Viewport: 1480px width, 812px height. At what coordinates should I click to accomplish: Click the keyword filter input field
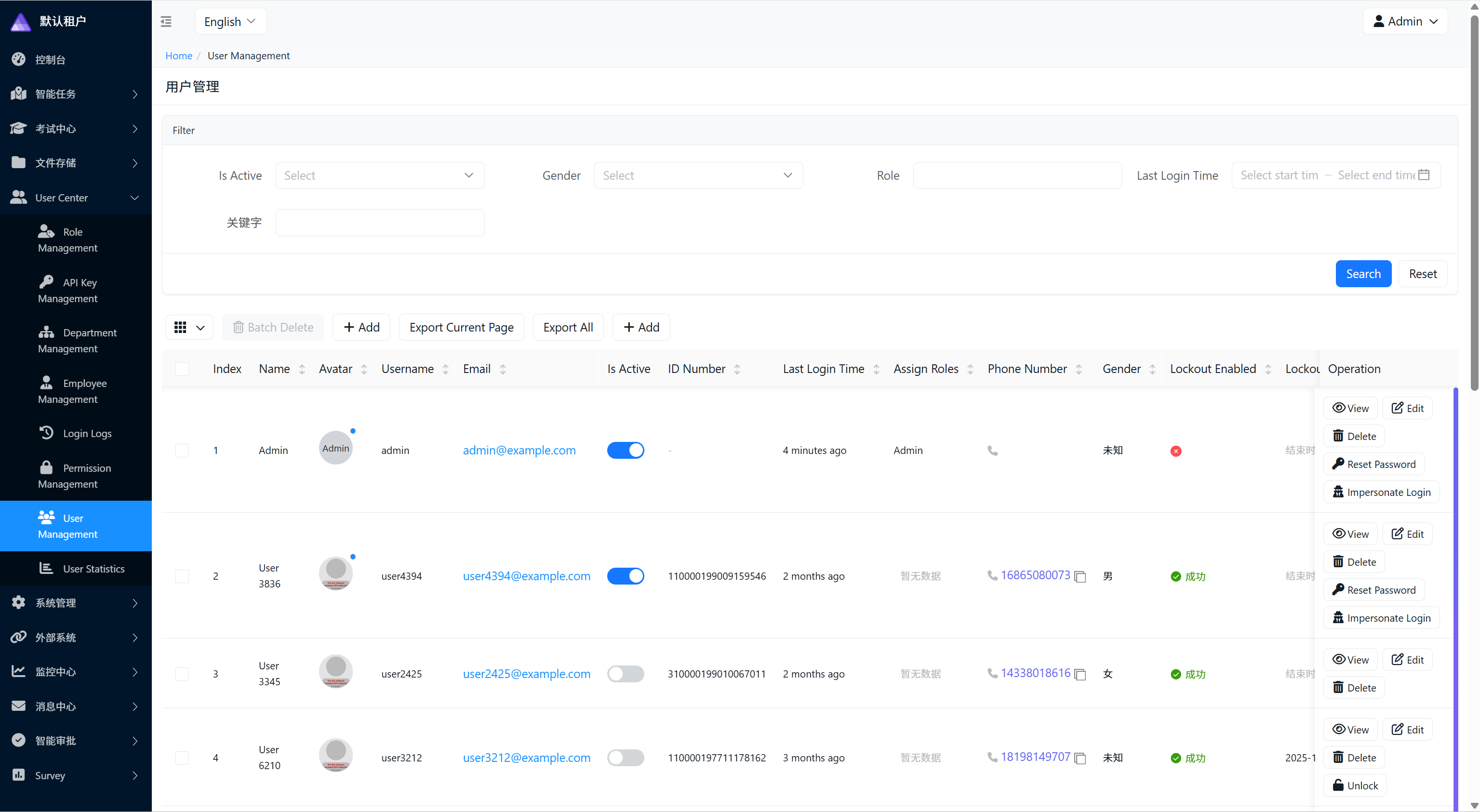380,222
